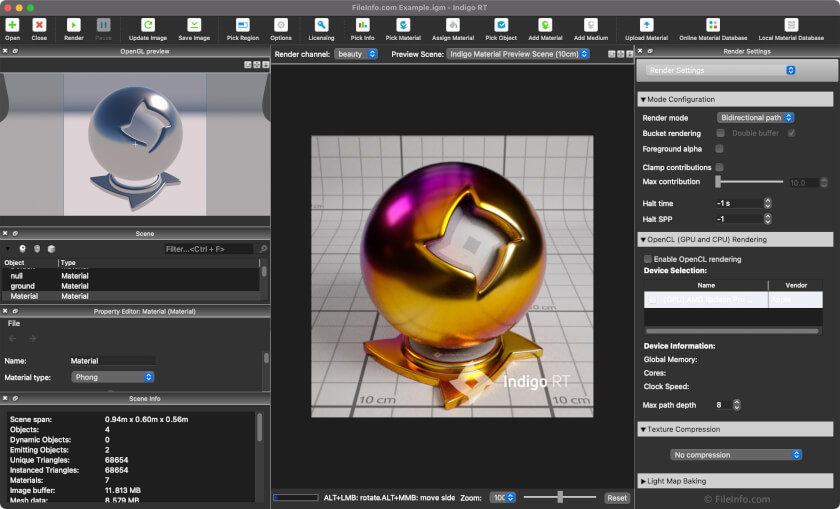
Task: Open the Licensing tool
Action: (321, 25)
